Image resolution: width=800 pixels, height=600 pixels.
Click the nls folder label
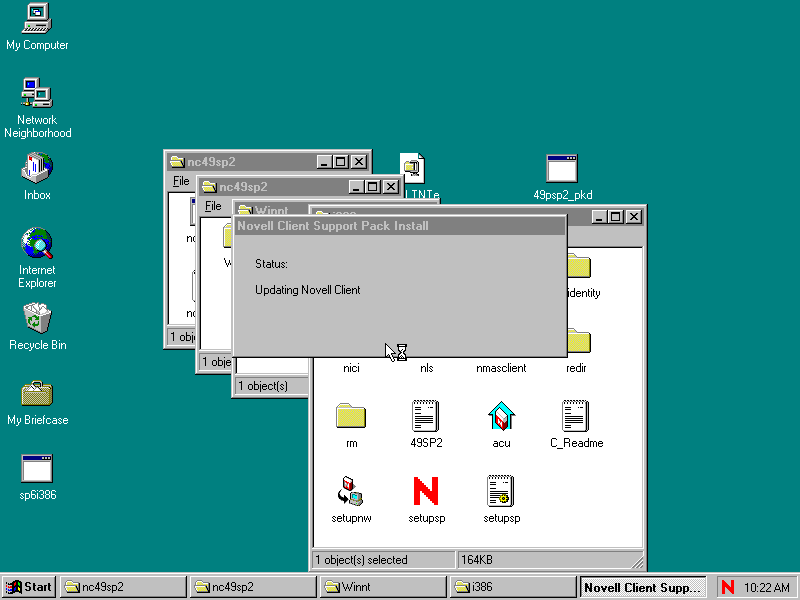click(x=427, y=368)
